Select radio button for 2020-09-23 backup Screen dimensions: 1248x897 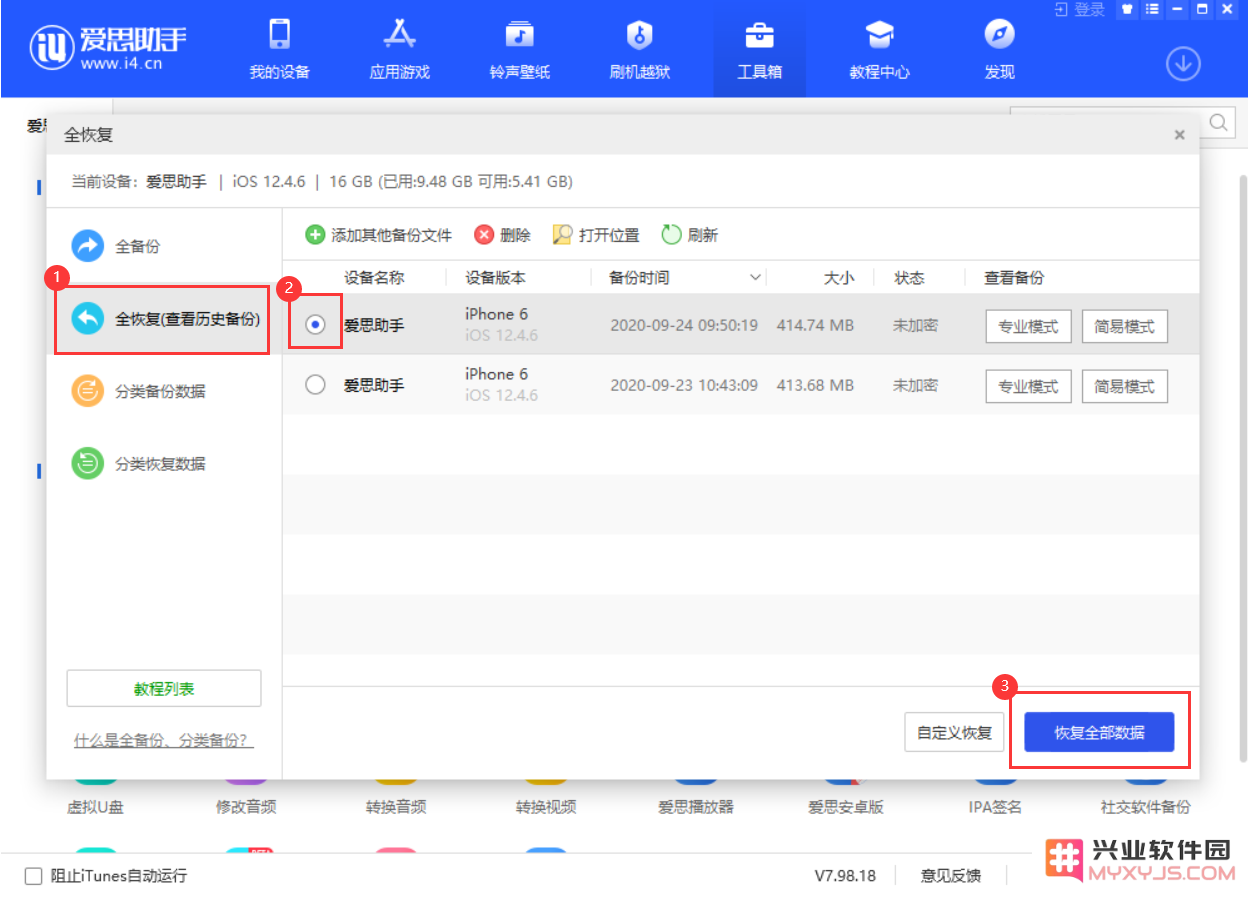pos(315,384)
